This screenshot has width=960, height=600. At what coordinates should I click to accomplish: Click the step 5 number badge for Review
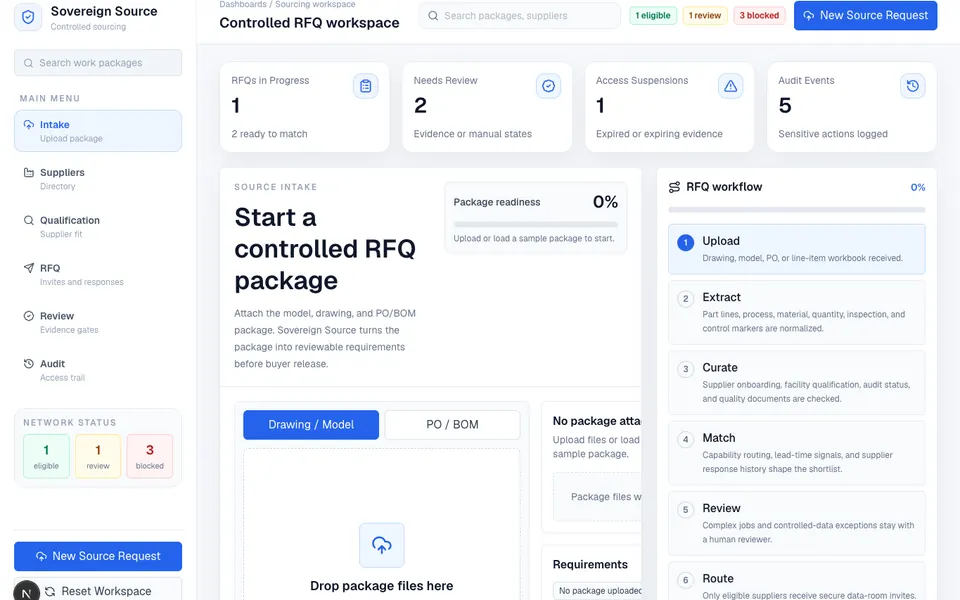685,510
